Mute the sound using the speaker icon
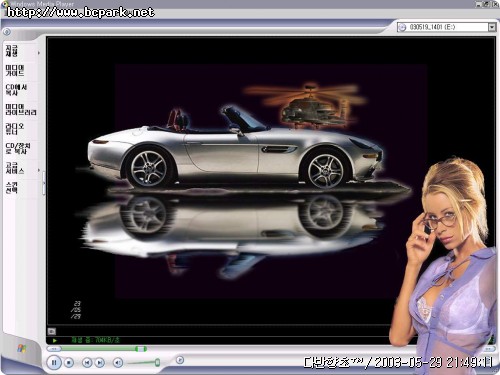500x375 pixels. tap(118, 362)
